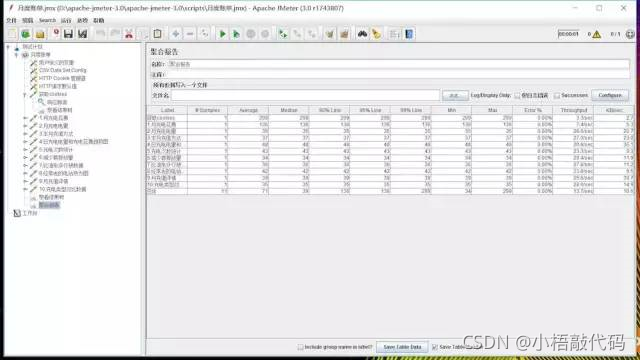Click the Remote Start All icon
The height and width of the screenshot is (360, 640).
click(x=283, y=34)
